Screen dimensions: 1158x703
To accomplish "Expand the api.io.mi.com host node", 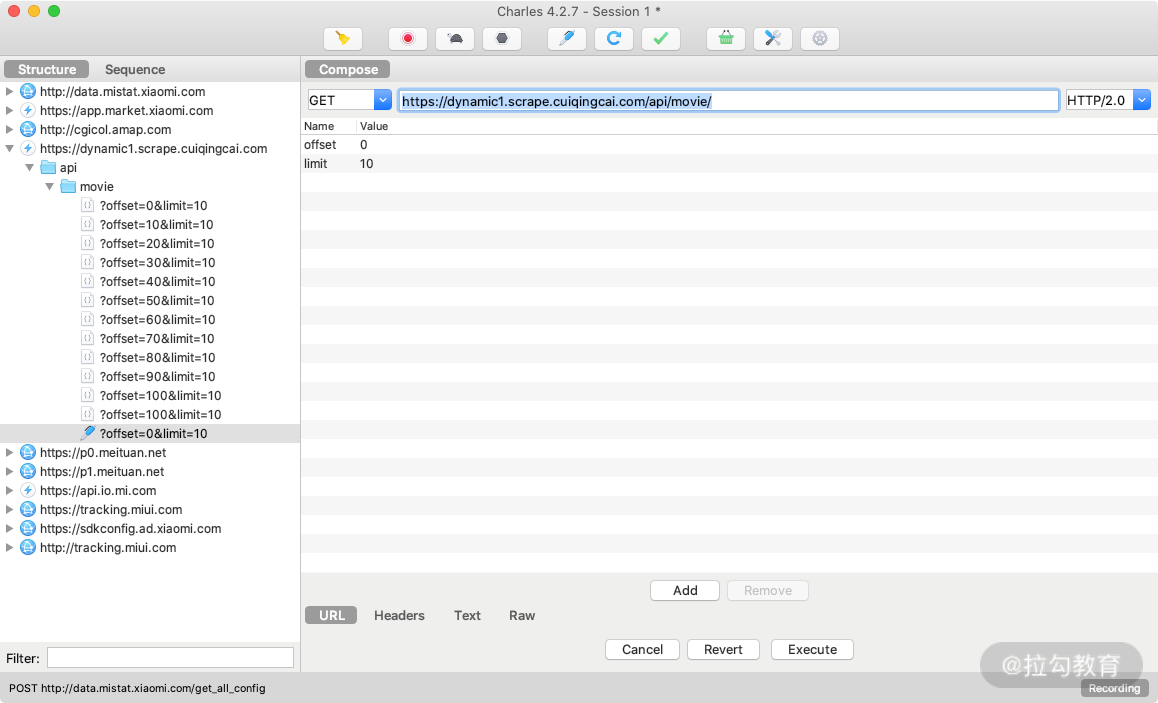I will click(x=10, y=490).
